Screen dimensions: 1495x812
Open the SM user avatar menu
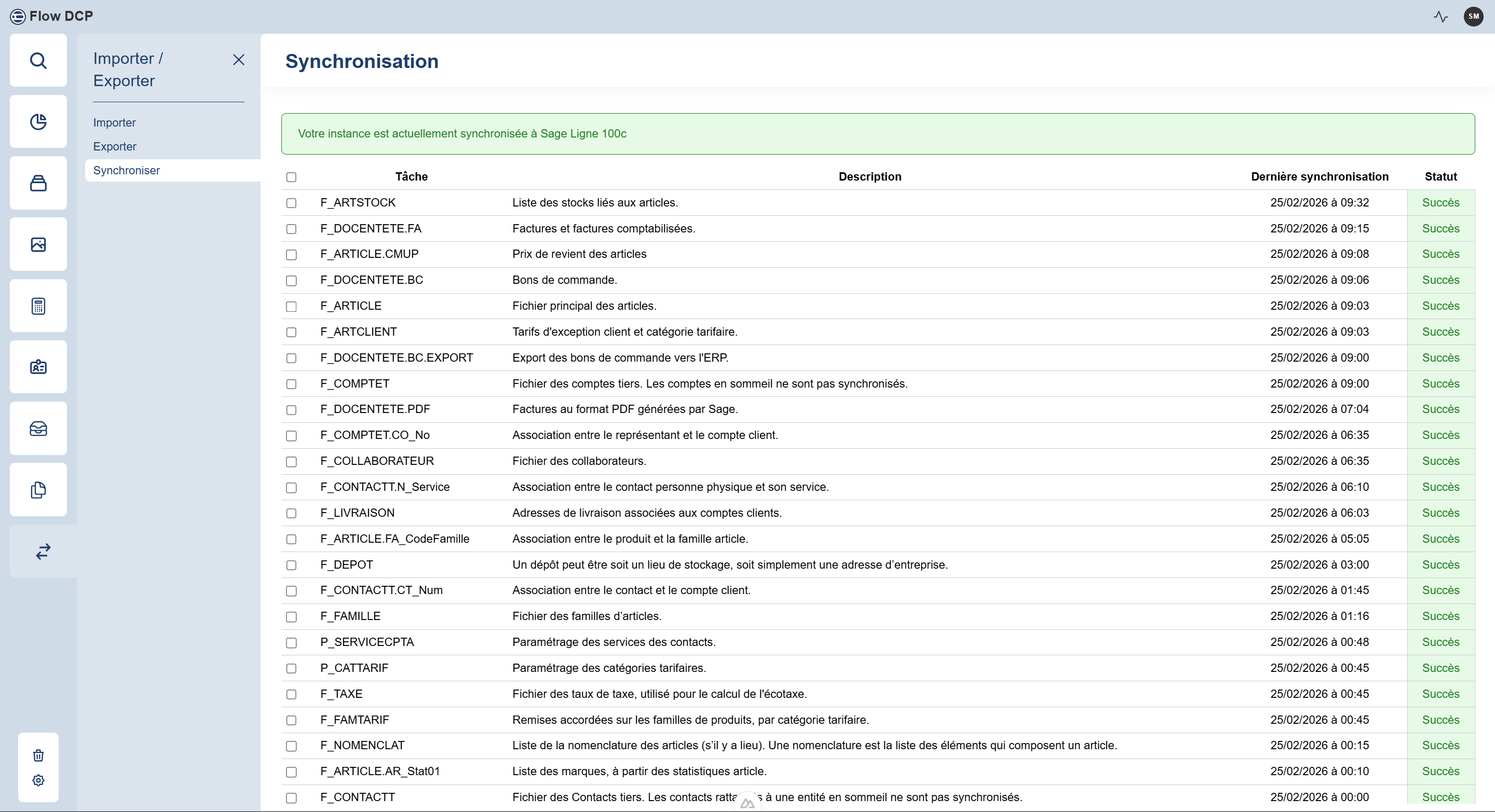tap(1473, 16)
